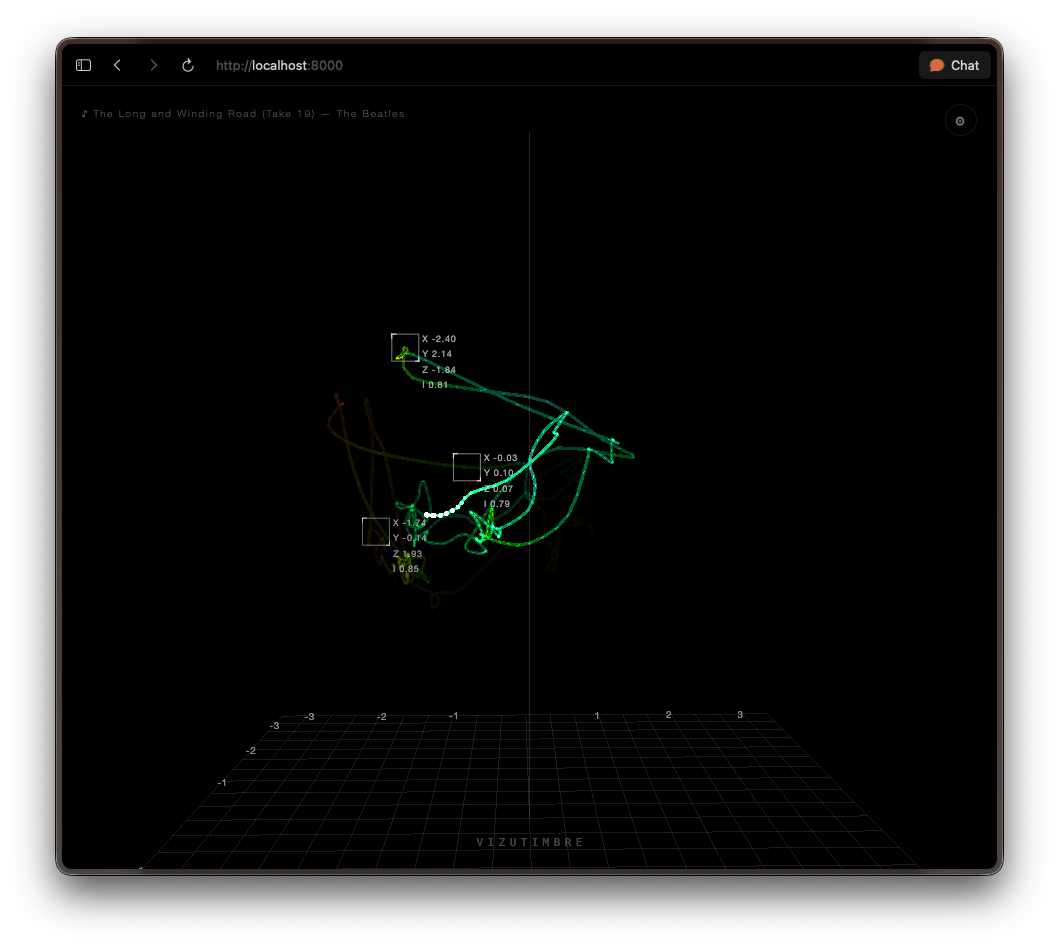Select the marker box at X -1.74

coord(376,532)
